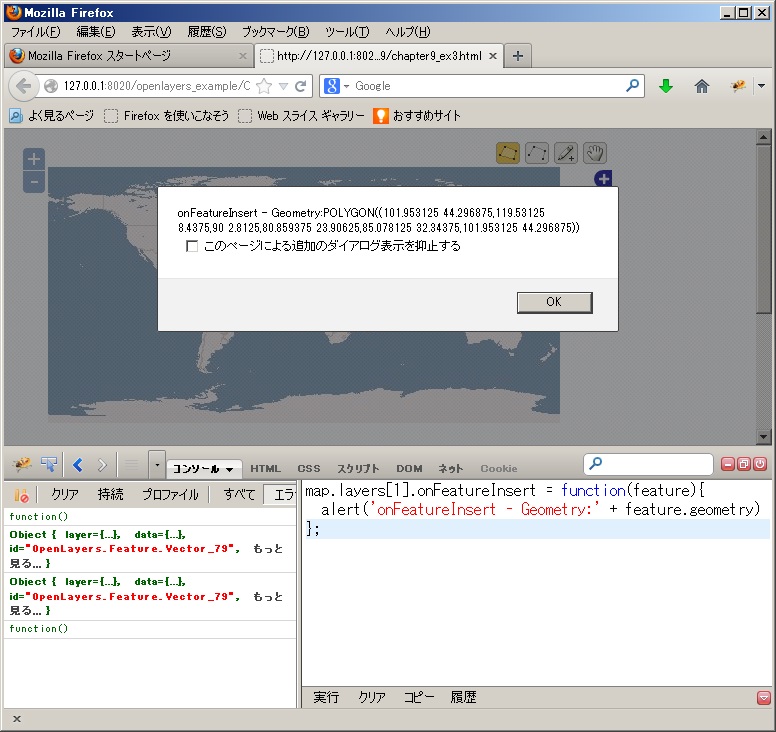Viewport: 776px width, 732px height.
Task: Open the Firefox downloads green arrow
Action: [x=666, y=86]
